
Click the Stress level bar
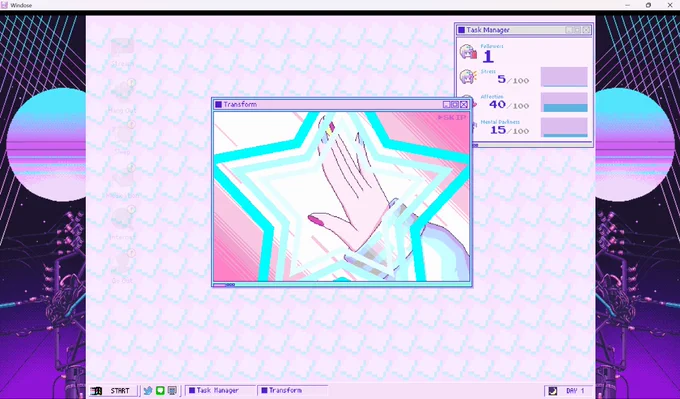click(x=564, y=77)
